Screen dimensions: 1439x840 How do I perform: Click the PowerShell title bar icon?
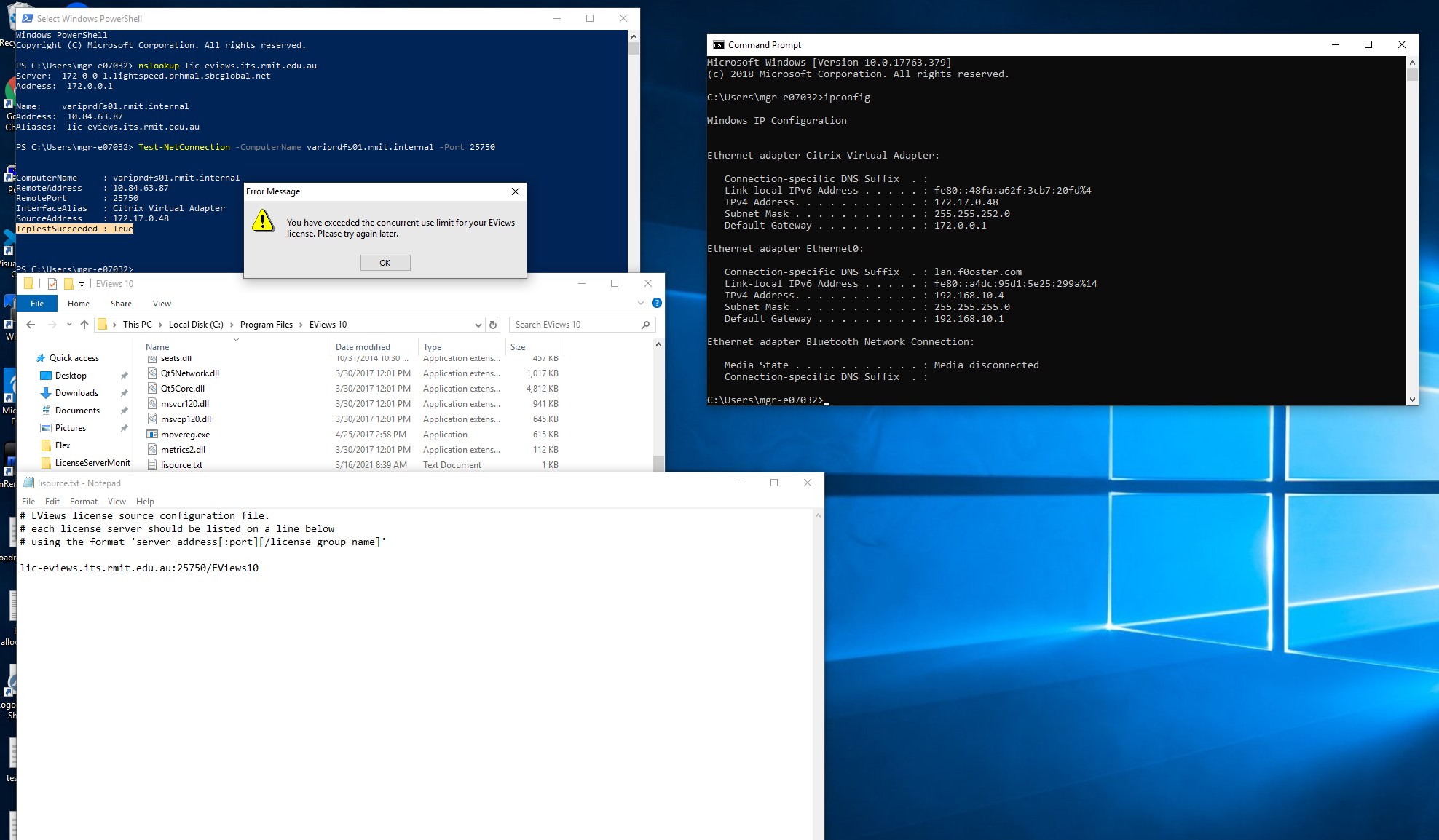pos(28,19)
